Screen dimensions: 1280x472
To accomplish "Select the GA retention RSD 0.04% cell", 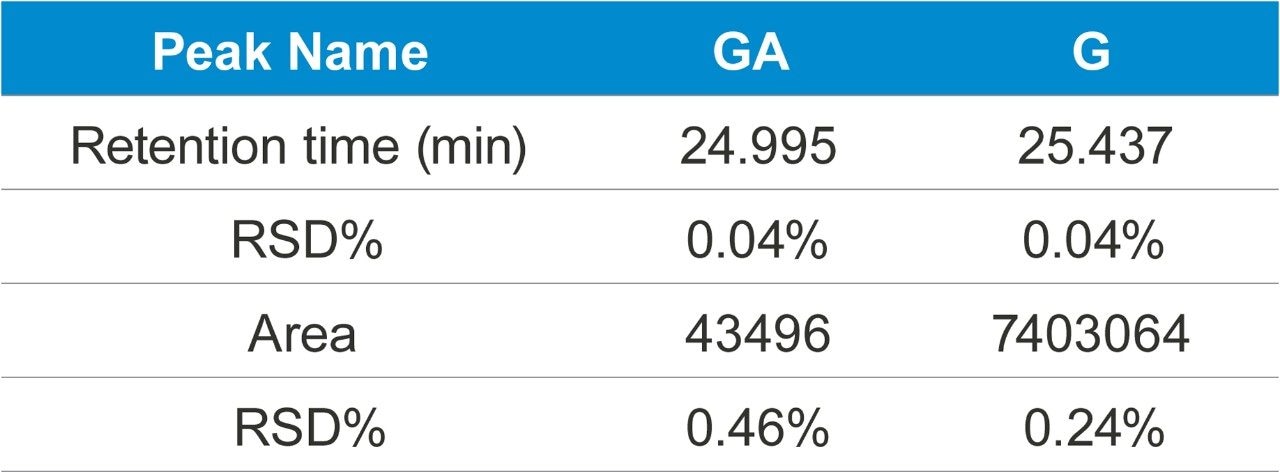I will pos(757,242).
